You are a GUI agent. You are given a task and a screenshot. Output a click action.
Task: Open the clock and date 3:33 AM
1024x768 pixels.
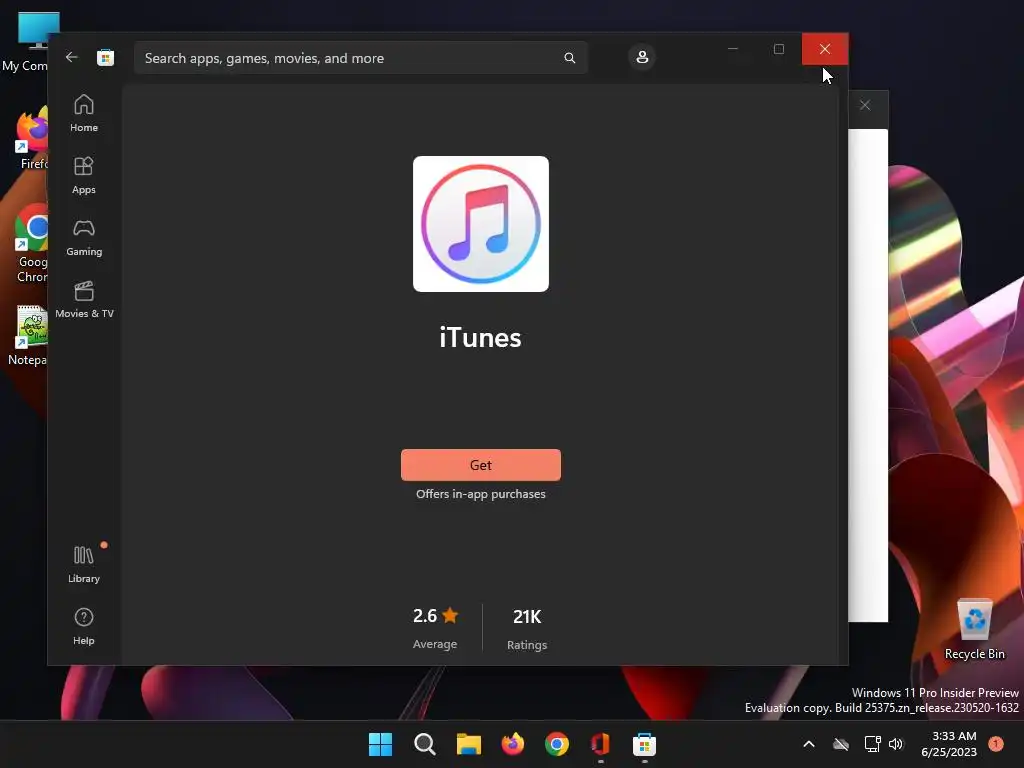tap(949, 744)
